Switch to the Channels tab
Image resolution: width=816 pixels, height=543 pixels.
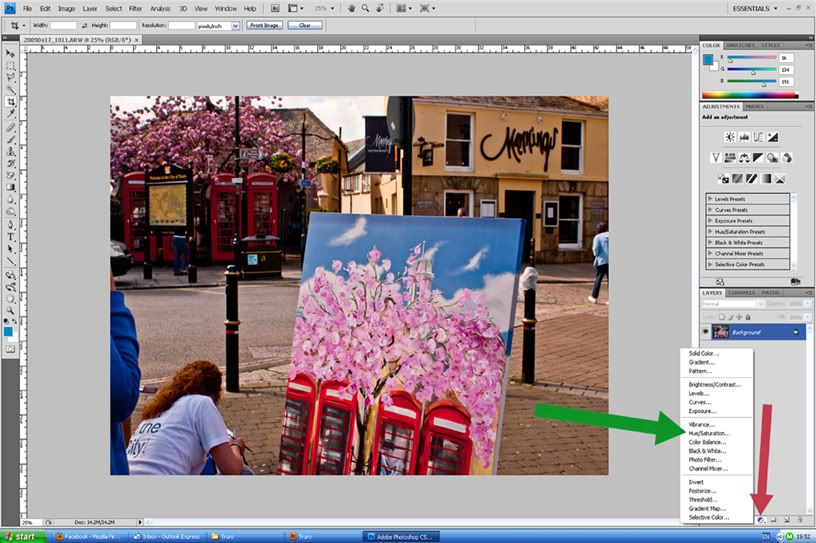click(741, 293)
